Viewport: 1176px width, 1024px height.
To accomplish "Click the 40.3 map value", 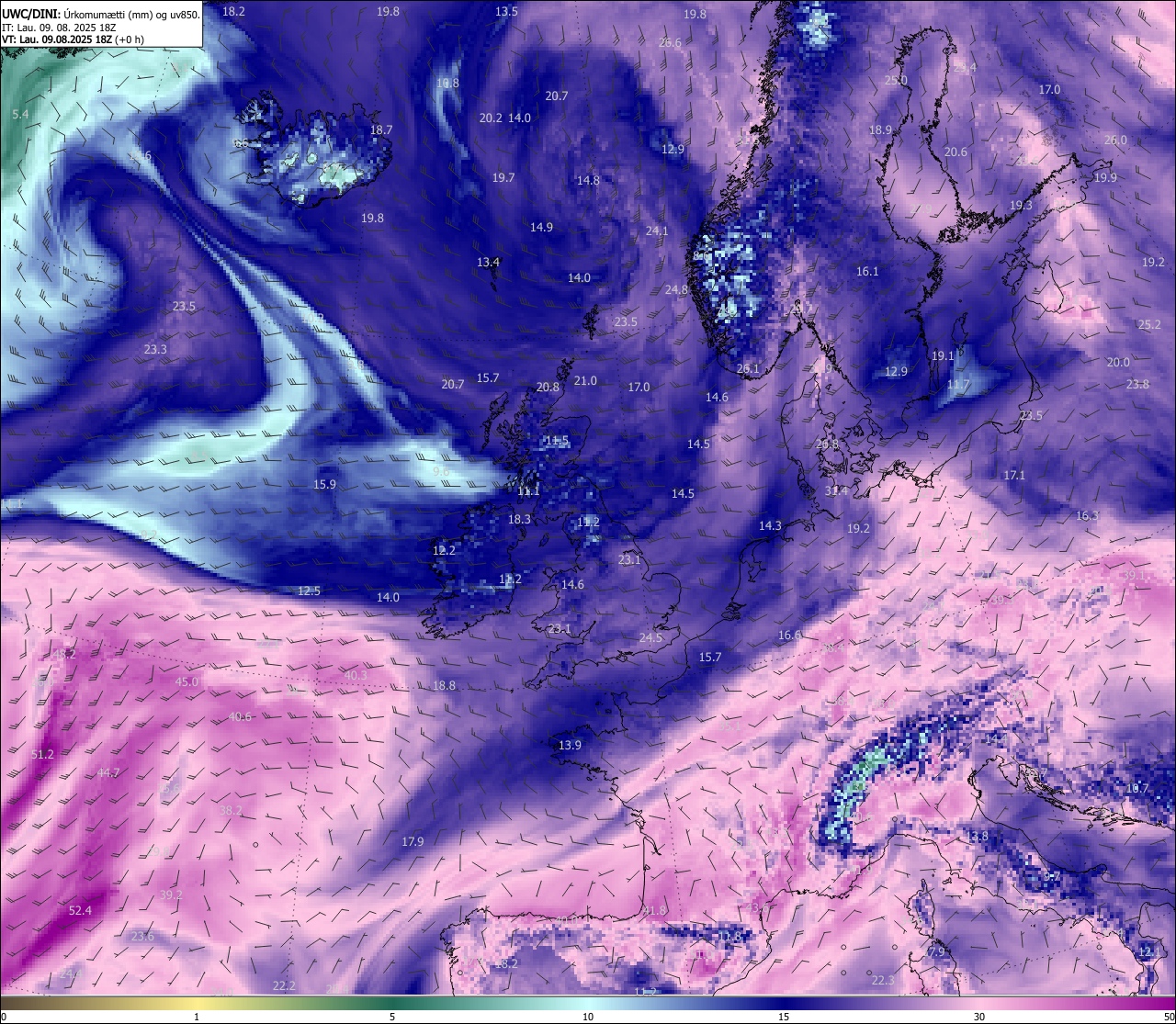I will tap(356, 675).
